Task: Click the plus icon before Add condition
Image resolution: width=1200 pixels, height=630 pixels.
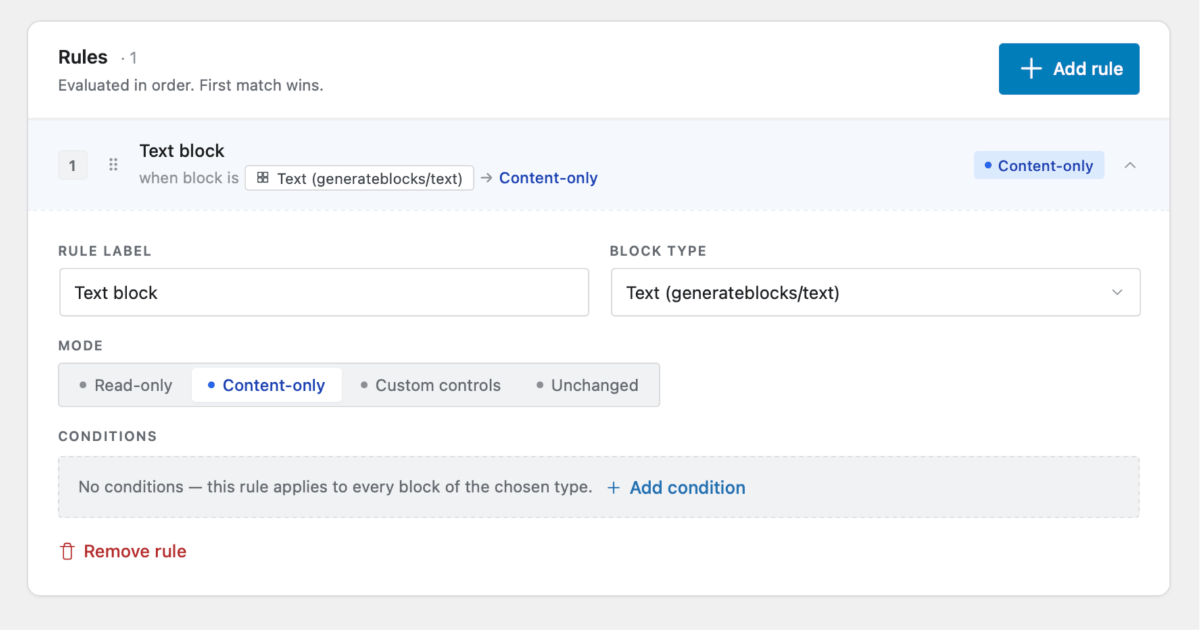Action: tap(614, 488)
